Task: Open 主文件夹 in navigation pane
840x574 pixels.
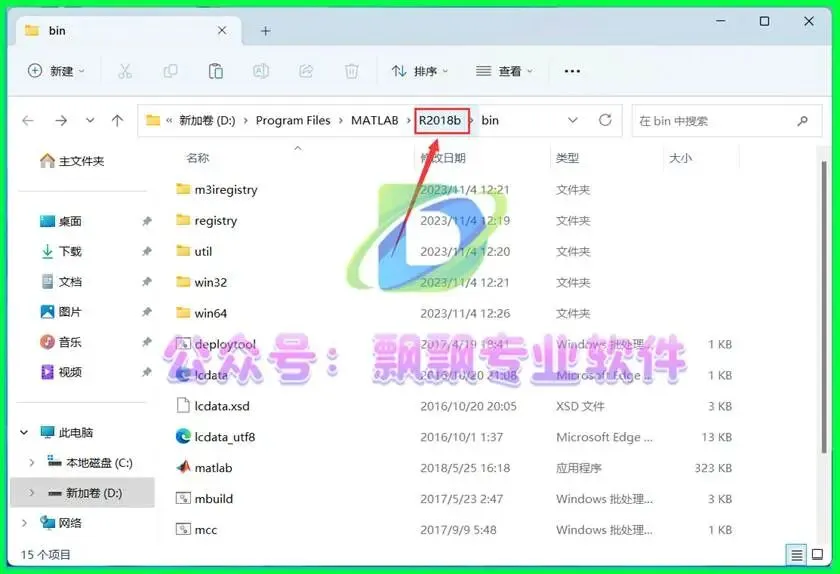Action: click(72, 160)
